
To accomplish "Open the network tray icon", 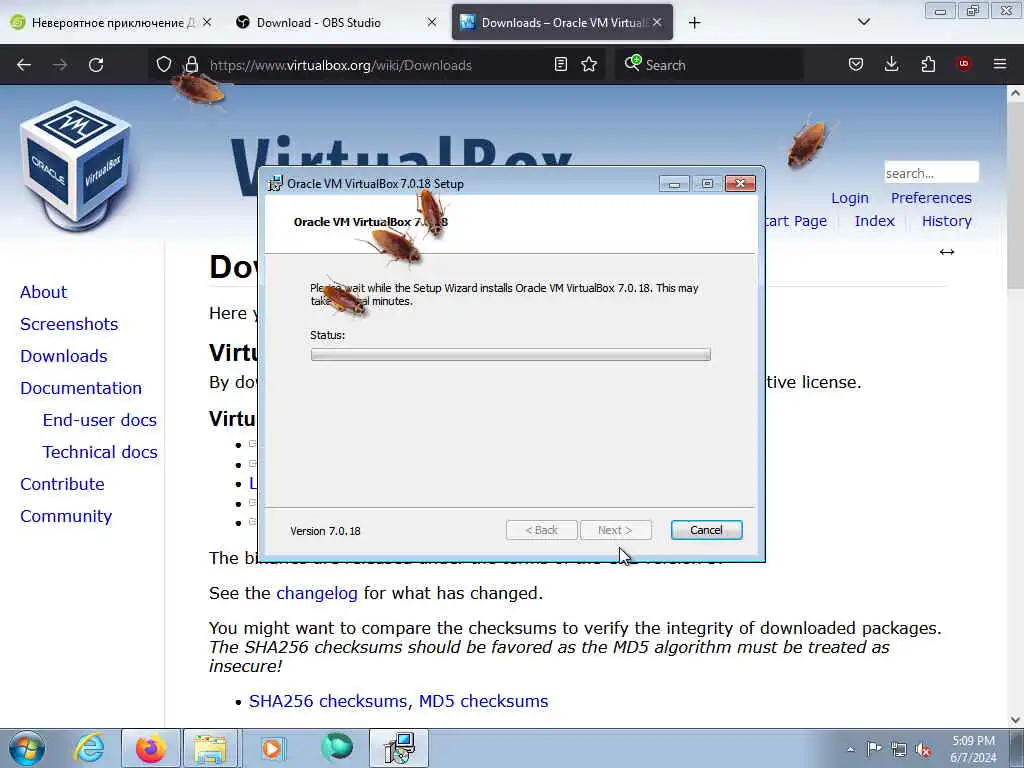I will pos(899,749).
